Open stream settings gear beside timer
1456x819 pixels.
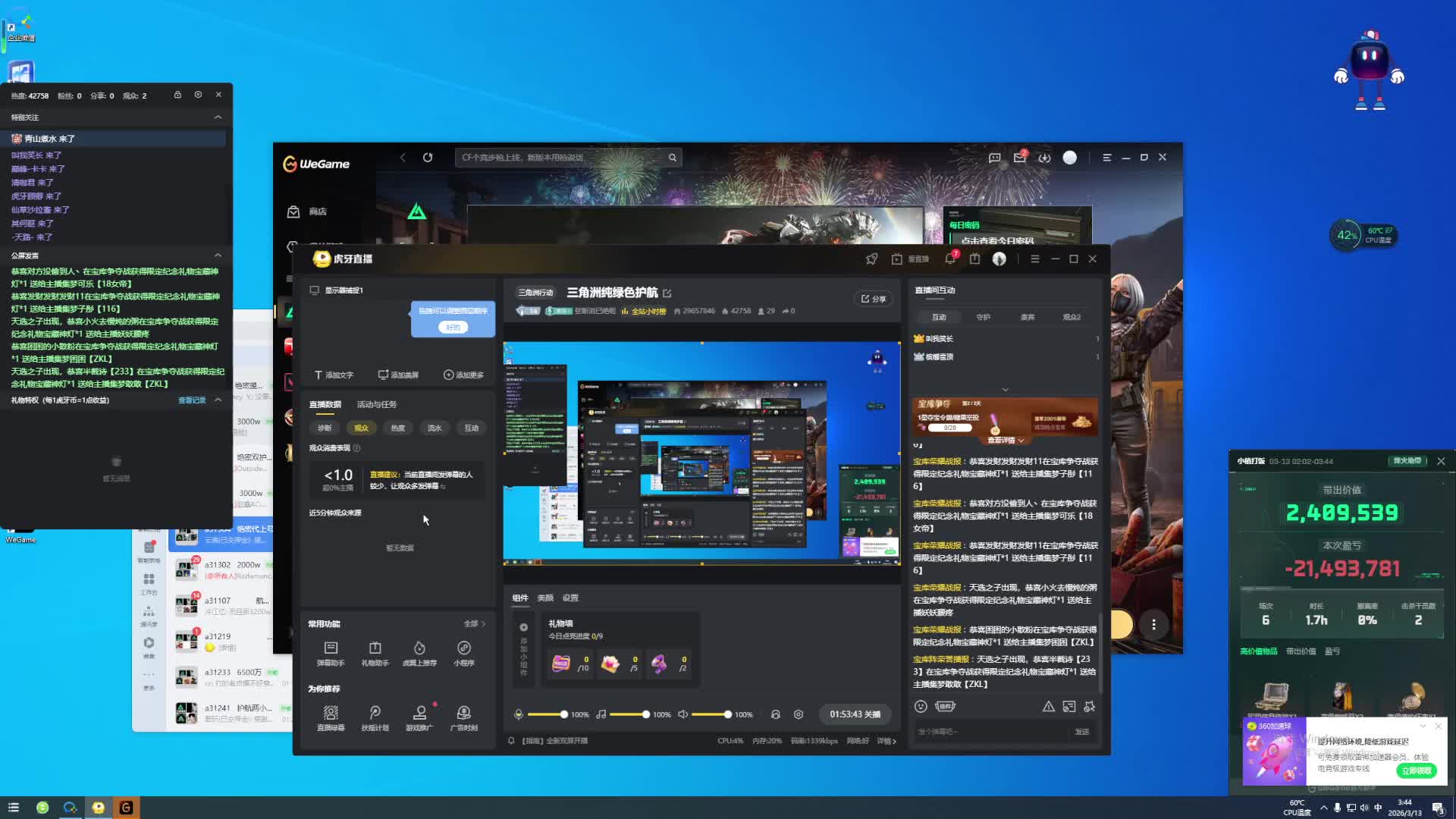[798, 714]
